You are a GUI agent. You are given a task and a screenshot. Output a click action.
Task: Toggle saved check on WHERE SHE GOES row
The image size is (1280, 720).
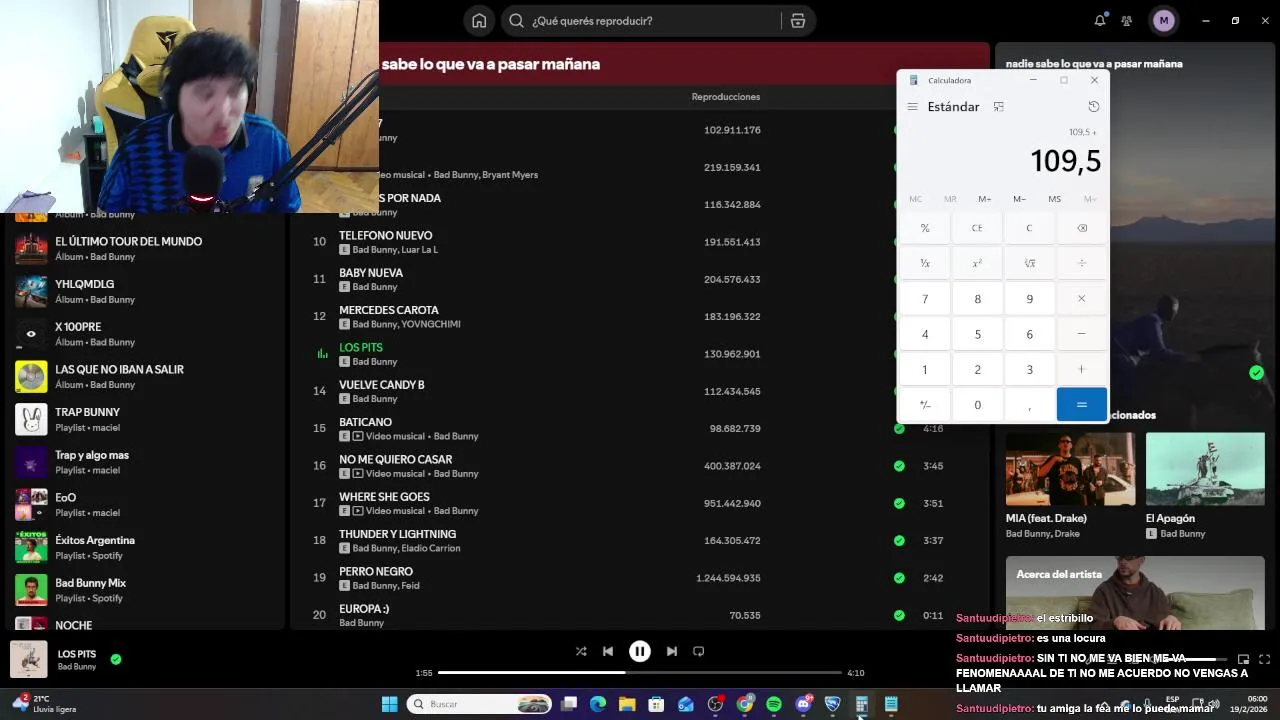point(899,503)
